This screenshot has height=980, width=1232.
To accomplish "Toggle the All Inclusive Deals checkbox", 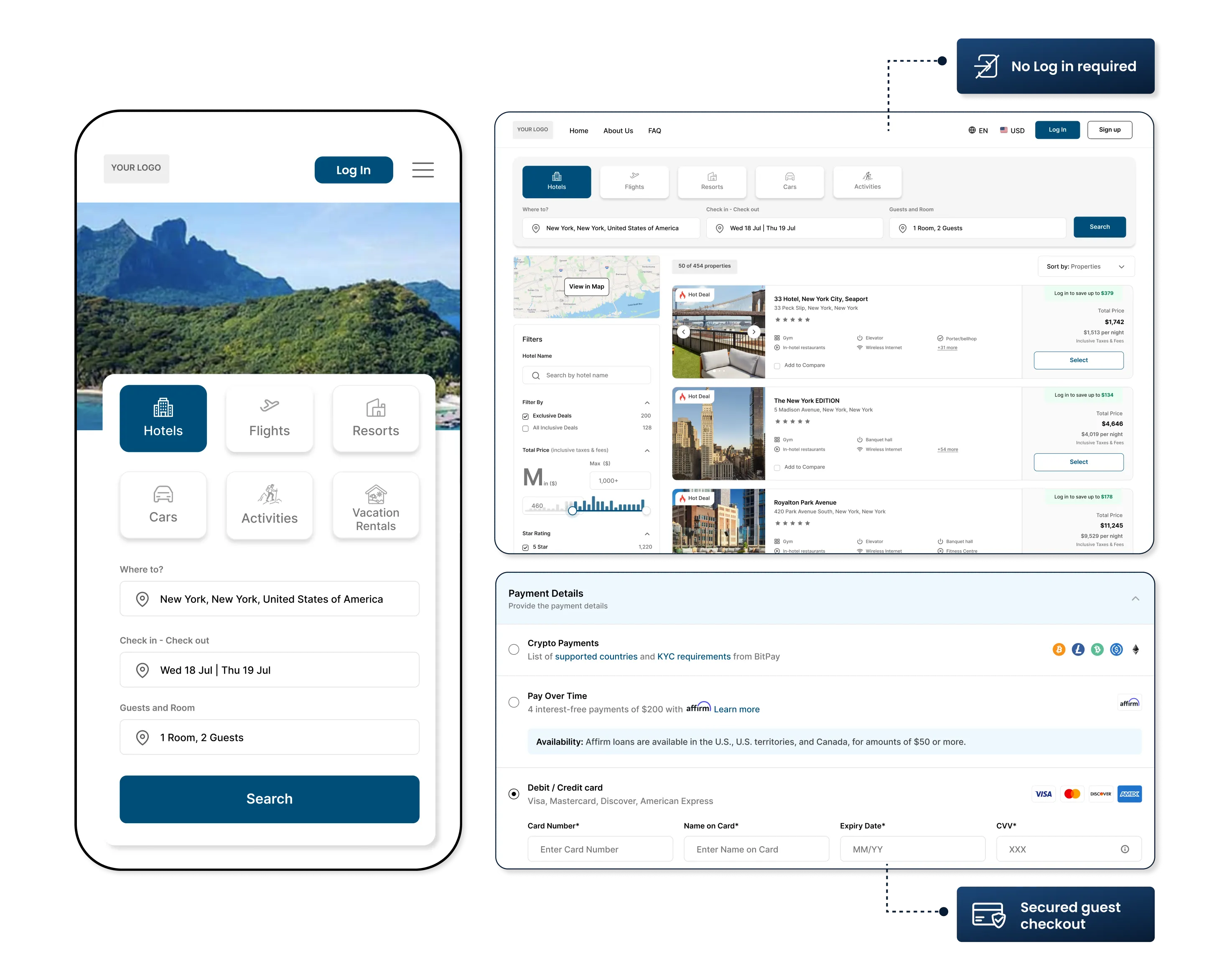I will [525, 428].
